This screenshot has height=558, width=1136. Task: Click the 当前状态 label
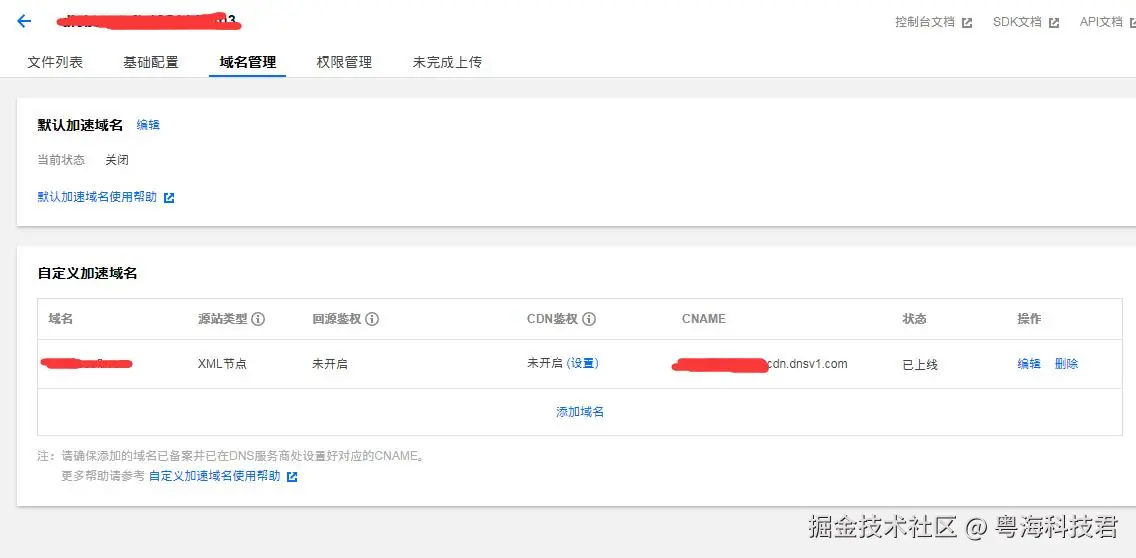[x=61, y=159]
